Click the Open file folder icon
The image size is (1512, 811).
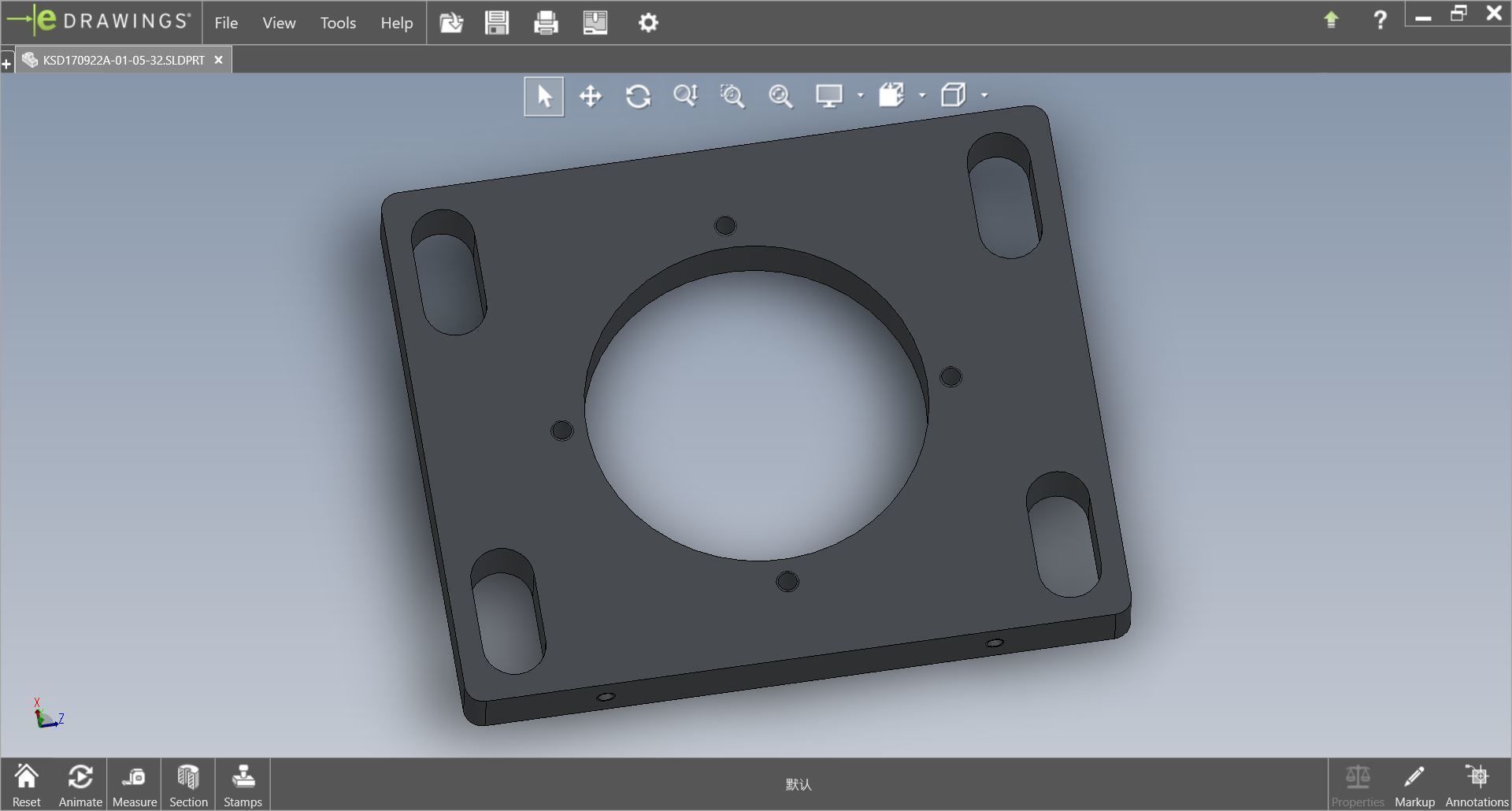pyautogui.click(x=451, y=22)
